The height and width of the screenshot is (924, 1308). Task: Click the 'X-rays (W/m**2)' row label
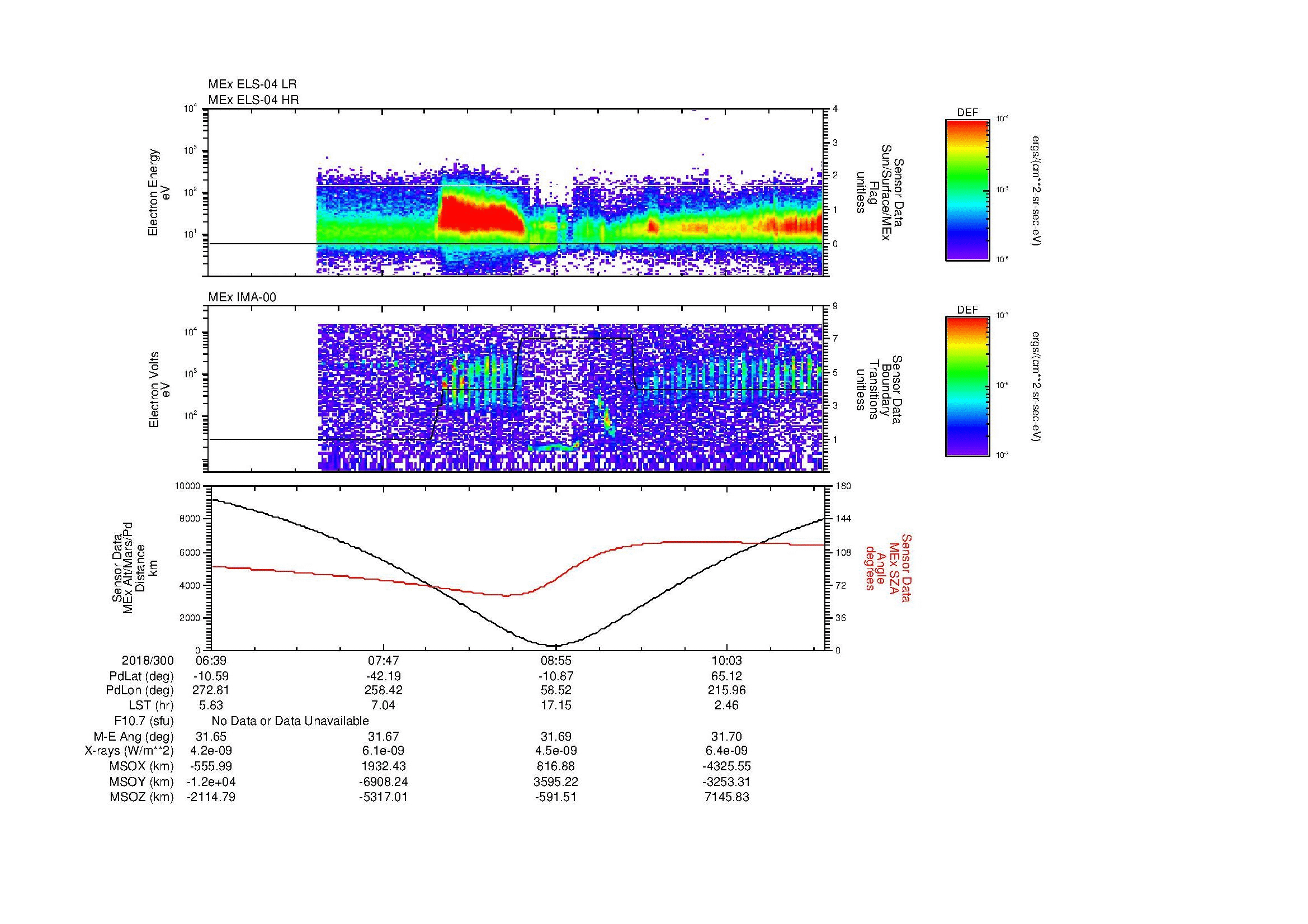point(129,751)
